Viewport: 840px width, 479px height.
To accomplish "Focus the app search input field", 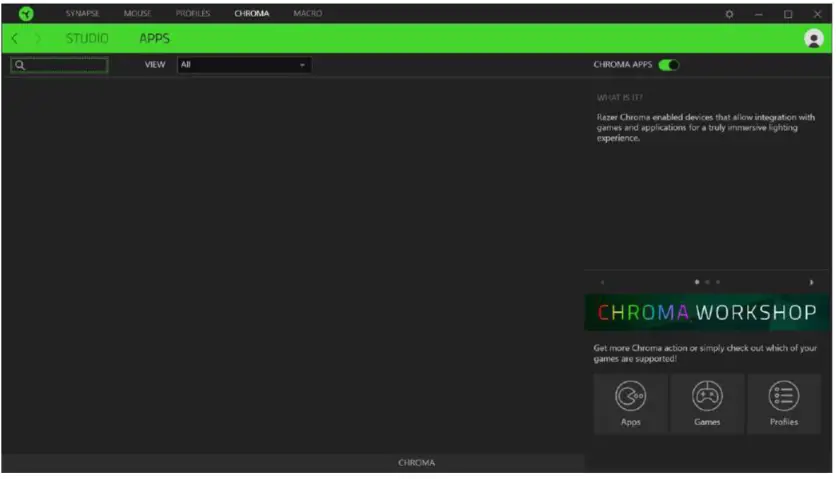I will (x=59, y=65).
